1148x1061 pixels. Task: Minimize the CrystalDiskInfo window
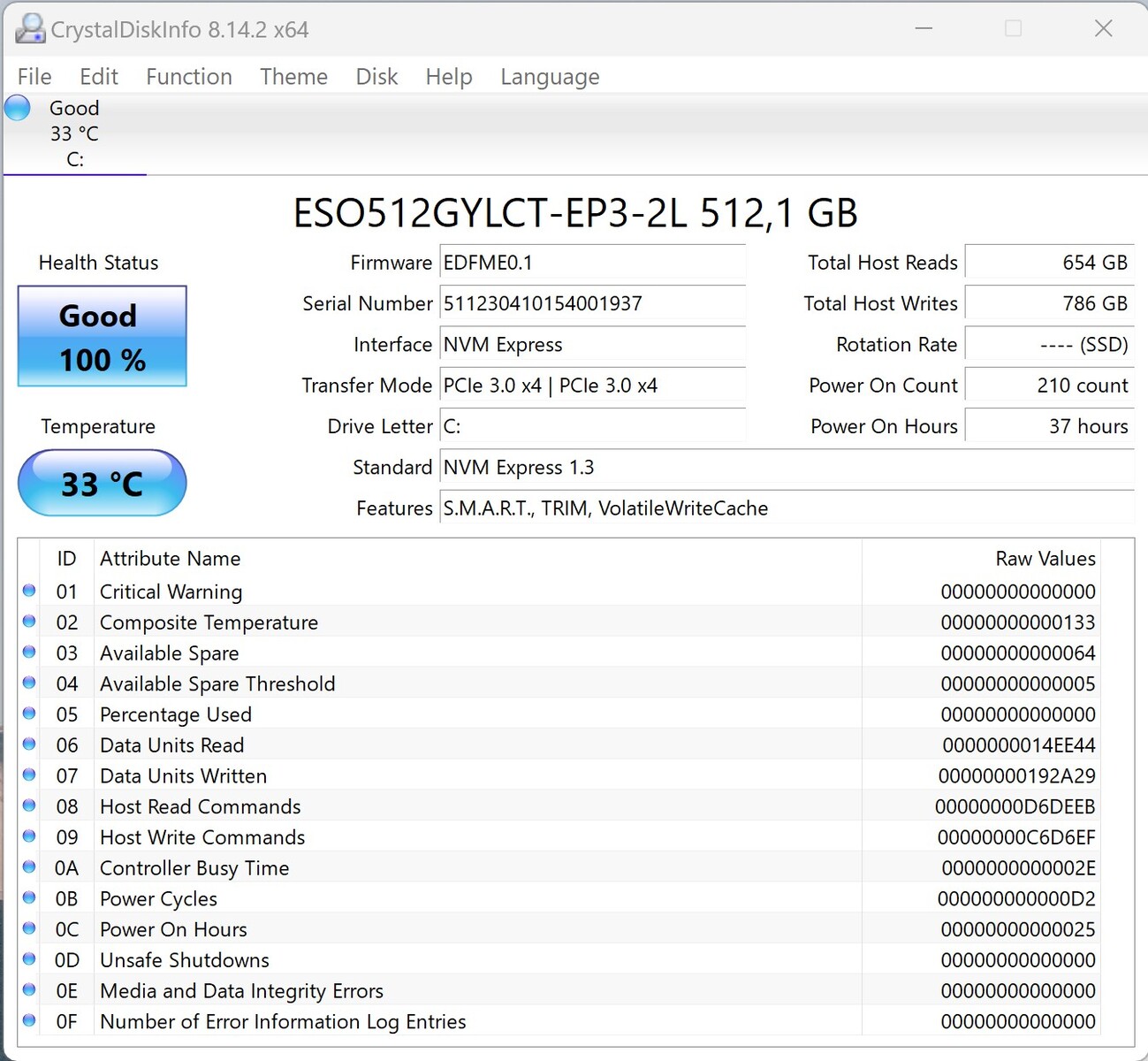coord(924,28)
